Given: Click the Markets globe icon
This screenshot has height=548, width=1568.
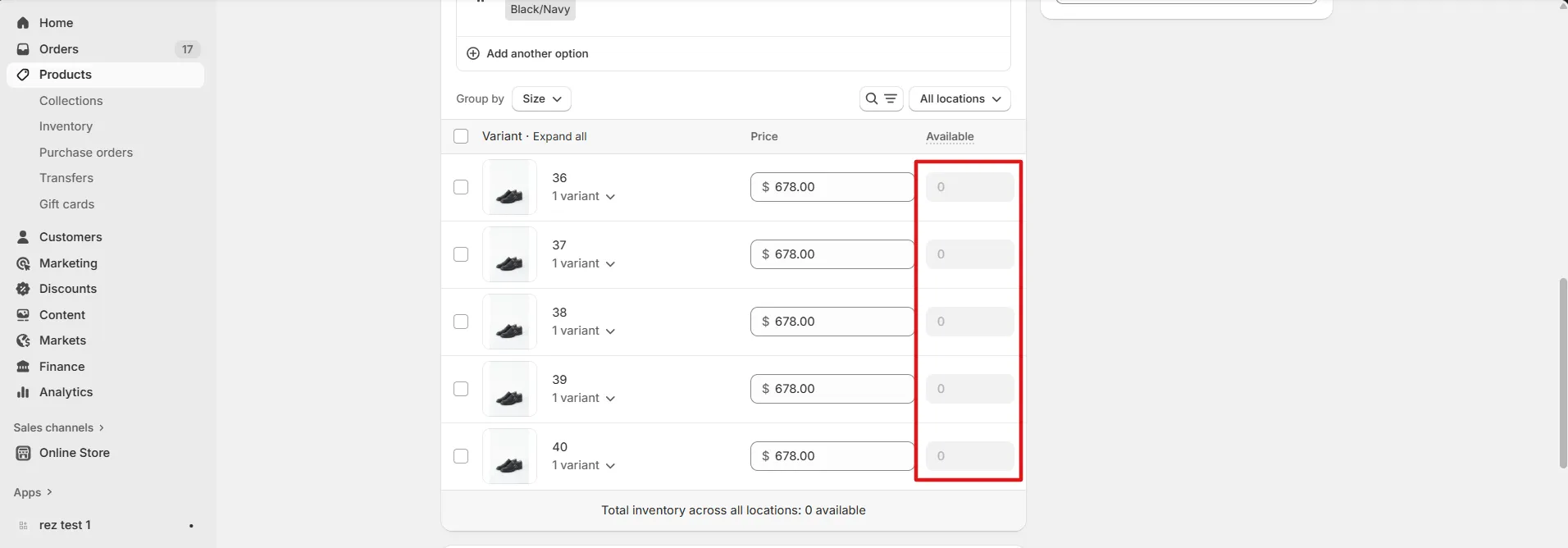Looking at the screenshot, I should (x=23, y=340).
